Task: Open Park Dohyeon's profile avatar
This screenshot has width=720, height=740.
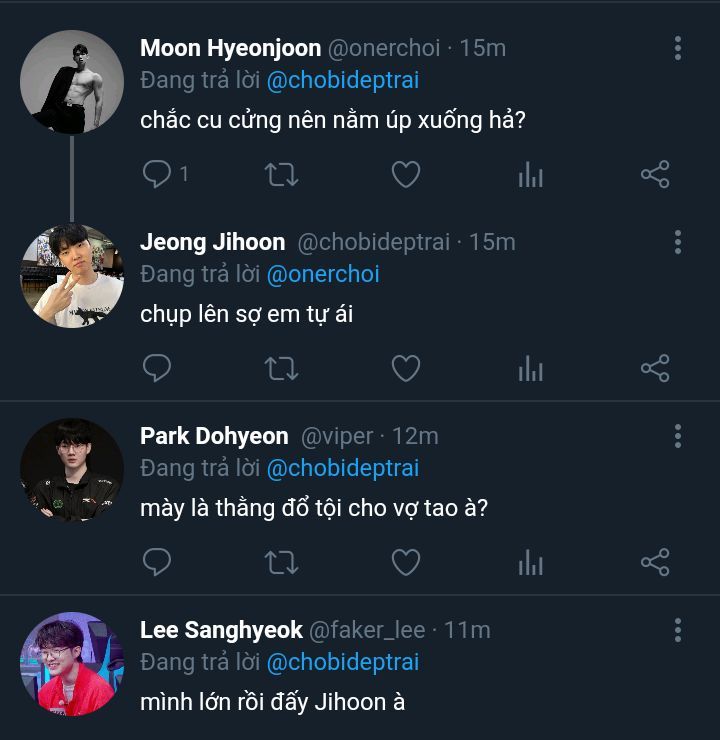Action: (x=72, y=470)
